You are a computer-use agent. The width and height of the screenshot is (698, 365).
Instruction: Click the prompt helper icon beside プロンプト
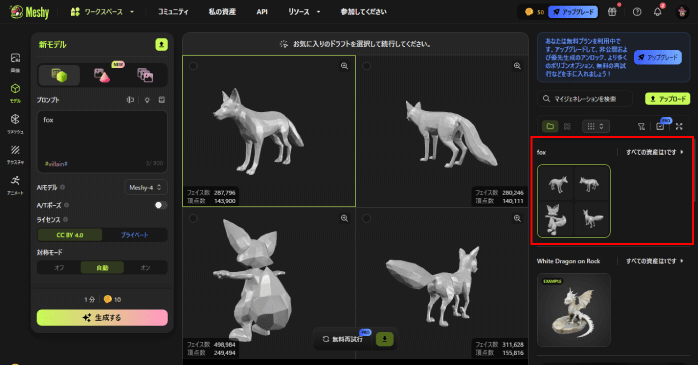click(x=130, y=100)
